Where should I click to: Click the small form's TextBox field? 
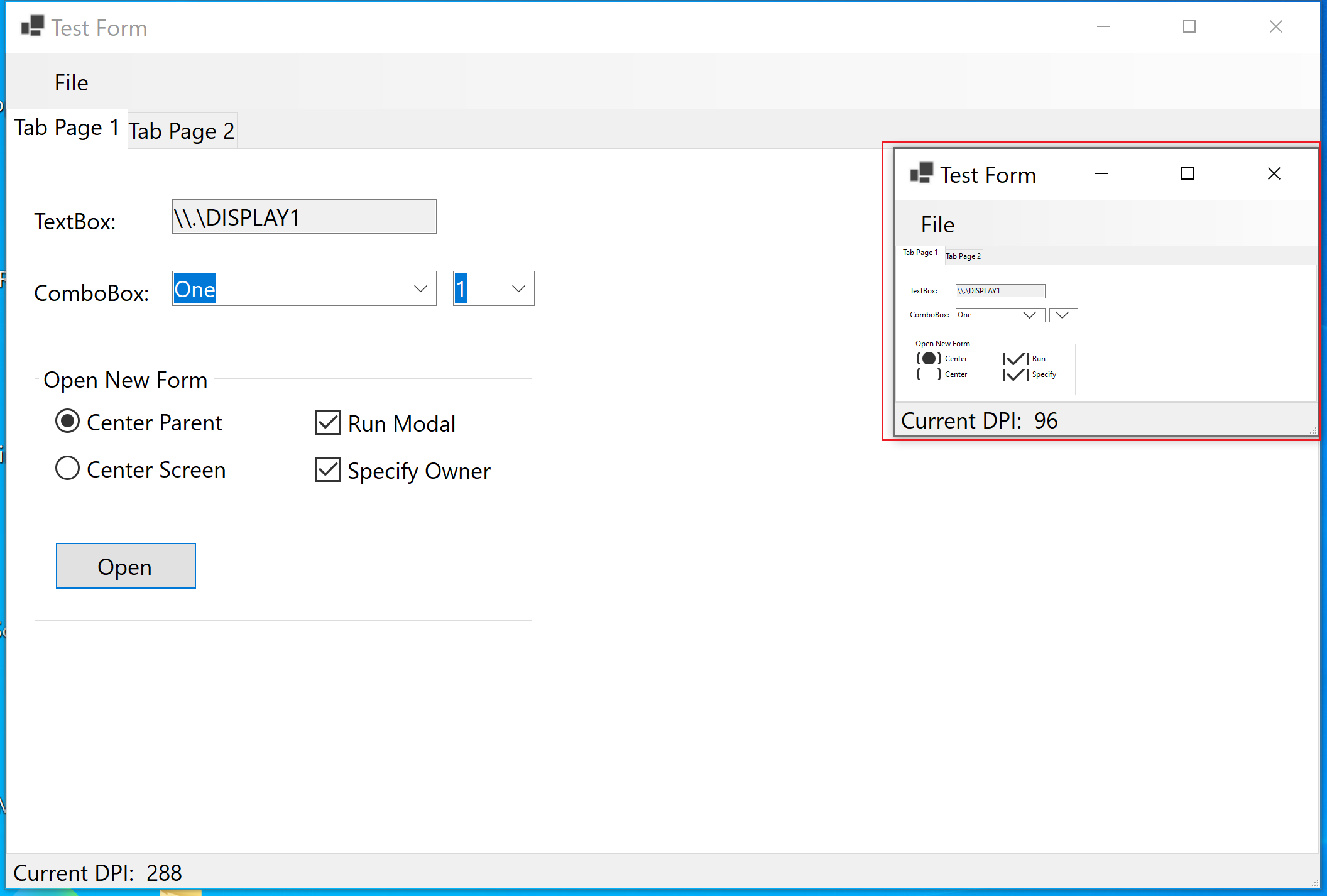1000,291
